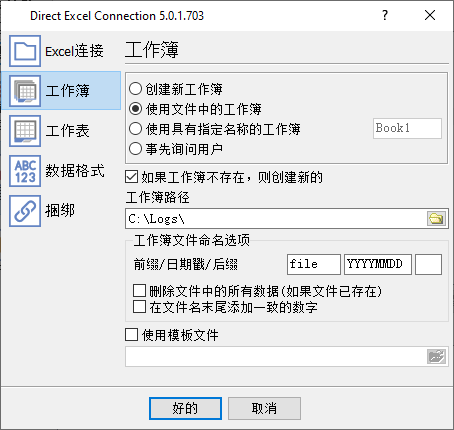Click the template file path field
This screenshot has width=454, height=430.
(x=276, y=356)
